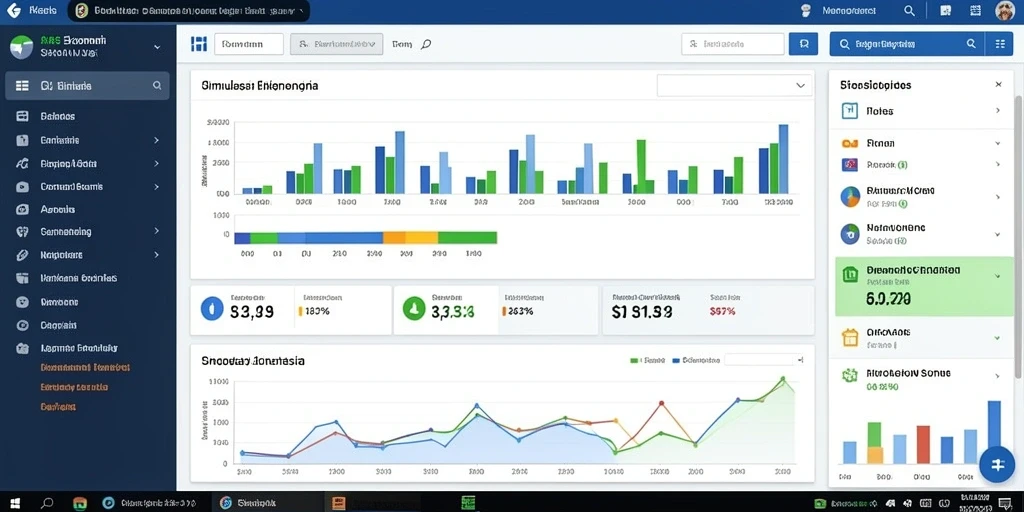Toggle the blue series in the line chart legend

pos(696,360)
